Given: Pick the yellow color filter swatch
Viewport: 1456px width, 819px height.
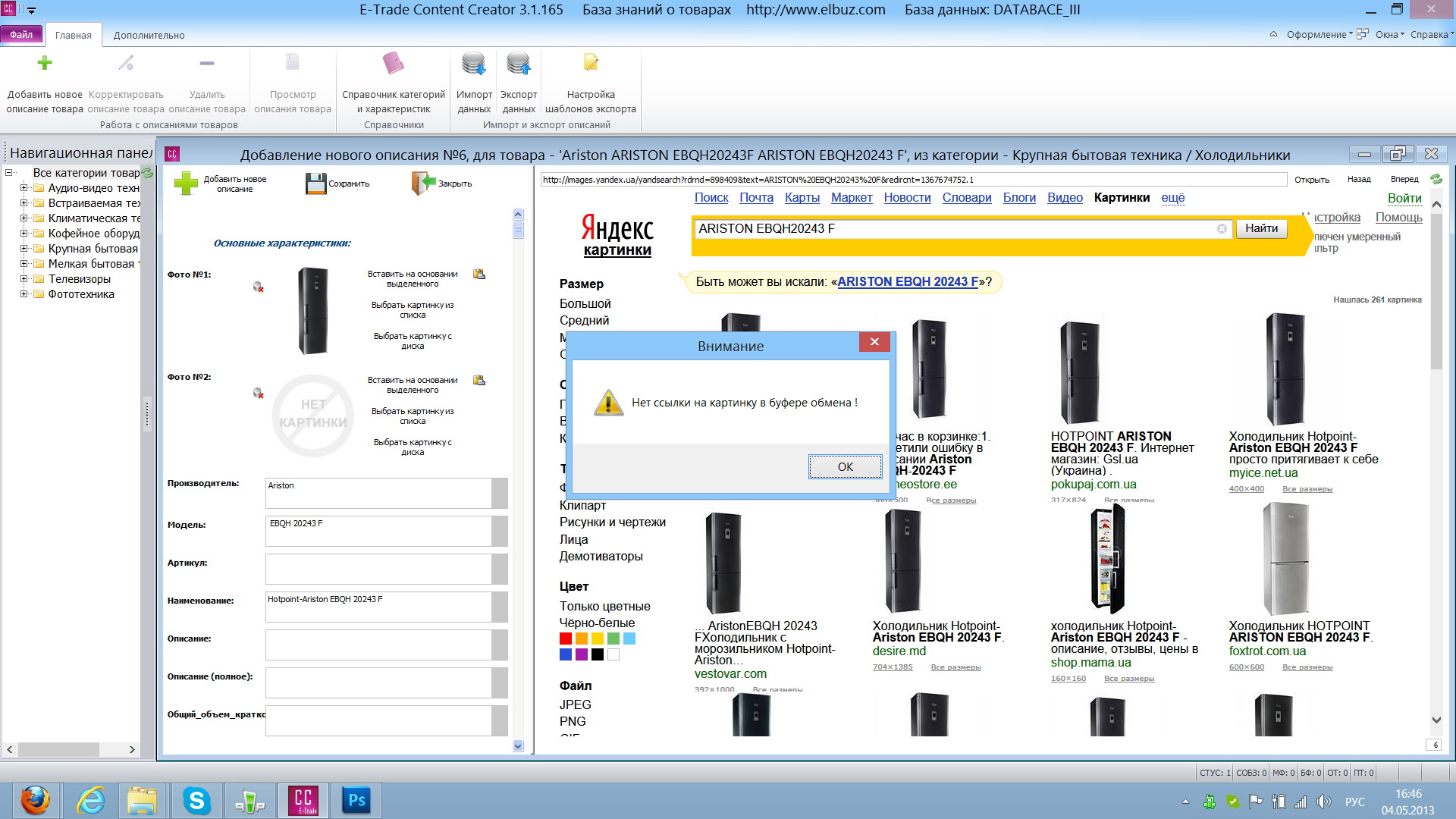Looking at the screenshot, I should point(598,639).
